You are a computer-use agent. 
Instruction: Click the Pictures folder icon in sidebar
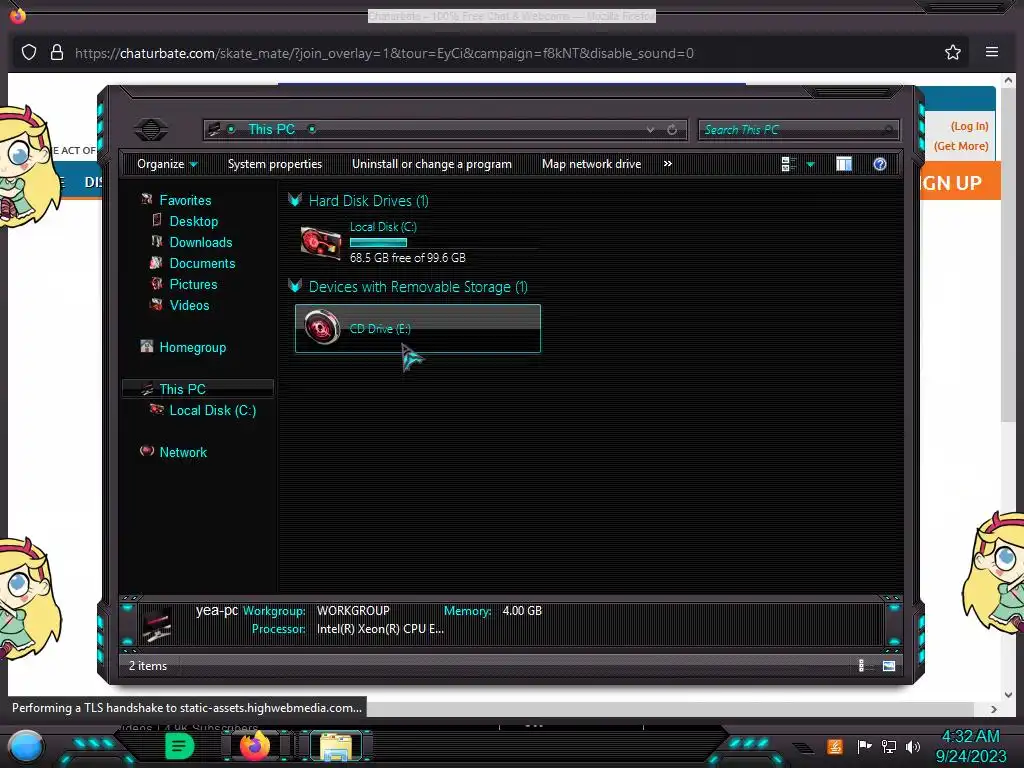pyautogui.click(x=157, y=283)
